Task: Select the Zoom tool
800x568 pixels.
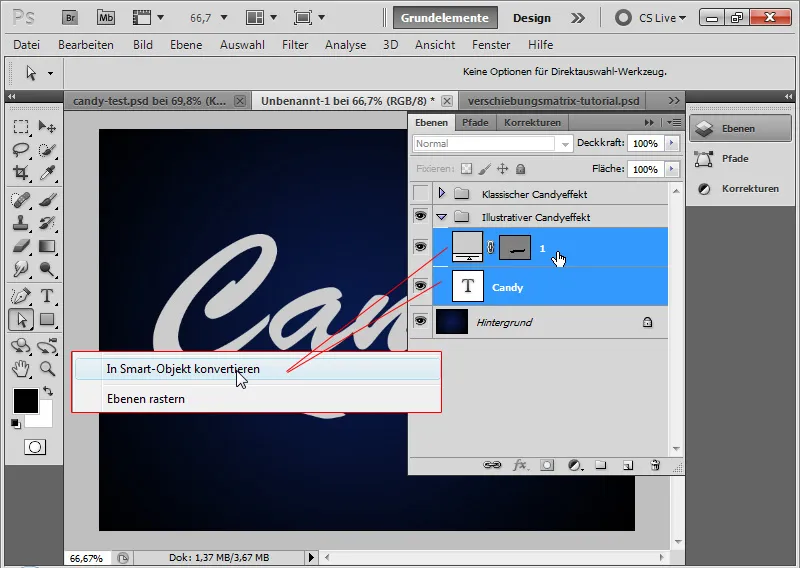Action: click(x=47, y=368)
